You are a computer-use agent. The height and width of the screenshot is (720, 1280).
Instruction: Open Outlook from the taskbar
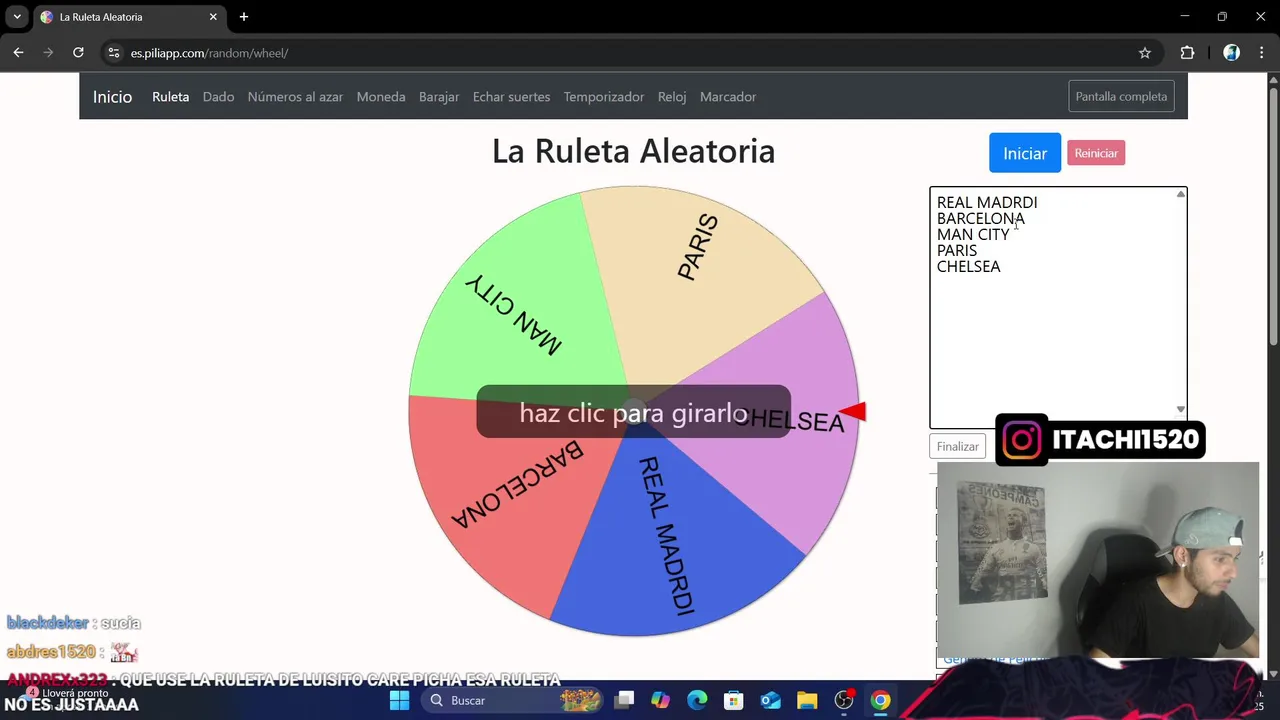click(x=770, y=700)
